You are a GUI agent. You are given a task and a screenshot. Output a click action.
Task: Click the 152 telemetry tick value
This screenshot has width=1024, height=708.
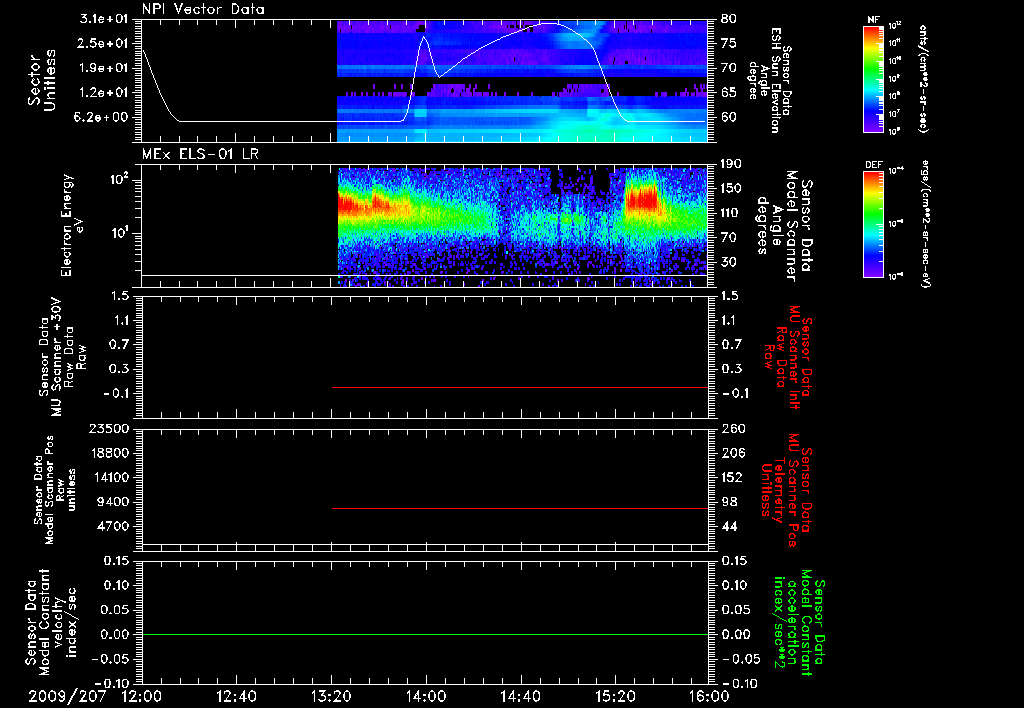pyautogui.click(x=732, y=478)
